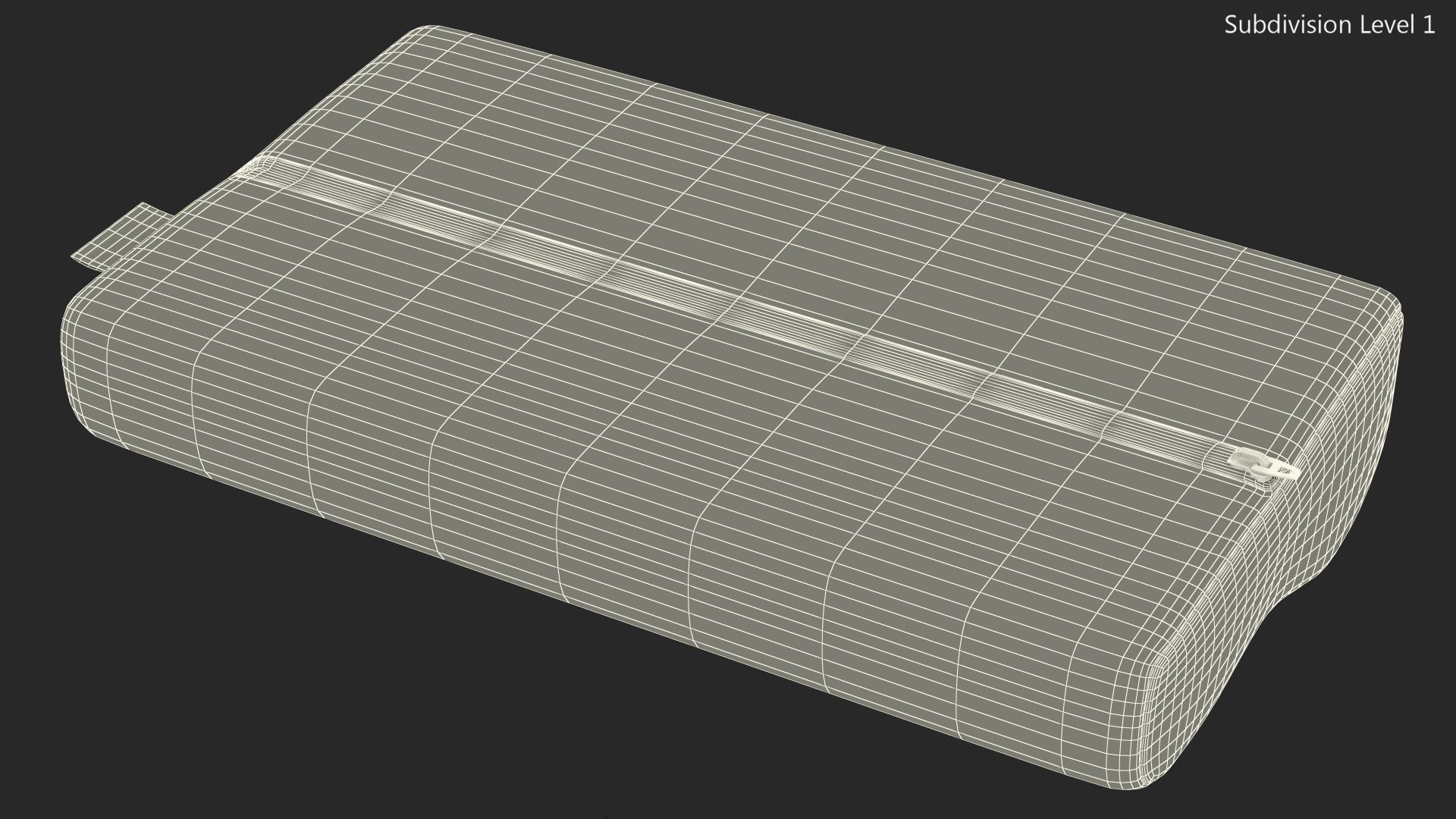
Task: Click the word Subdivision in the overlay text
Action: [1288, 25]
